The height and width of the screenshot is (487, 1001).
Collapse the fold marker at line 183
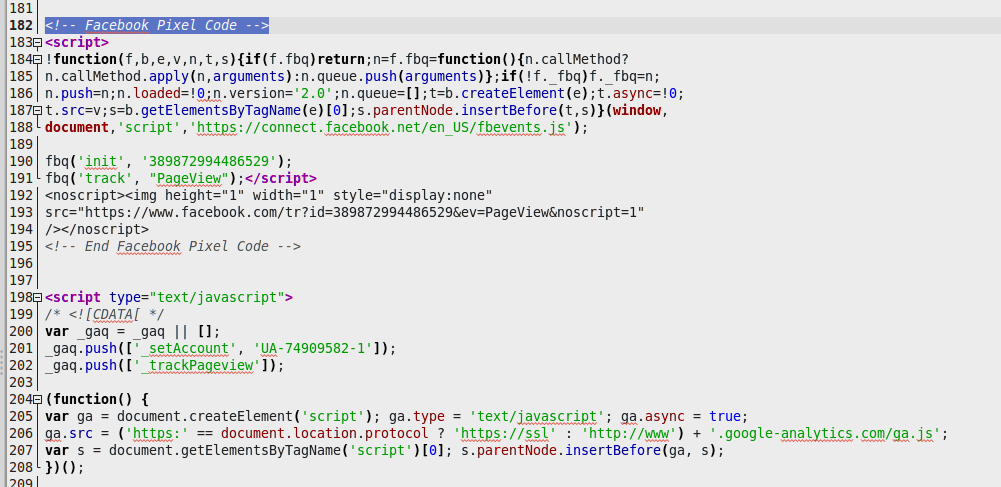tap(38, 43)
